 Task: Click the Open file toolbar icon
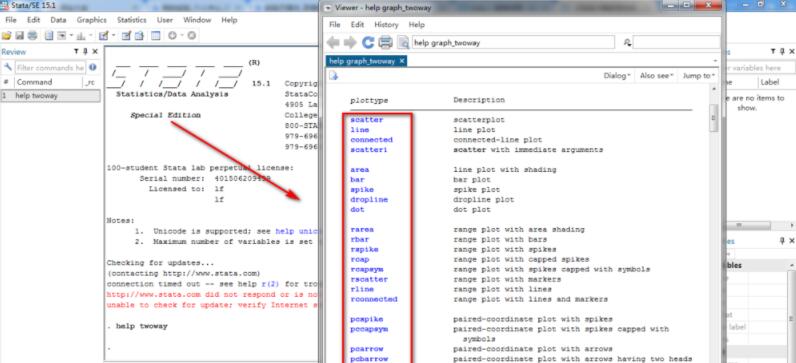(6, 36)
